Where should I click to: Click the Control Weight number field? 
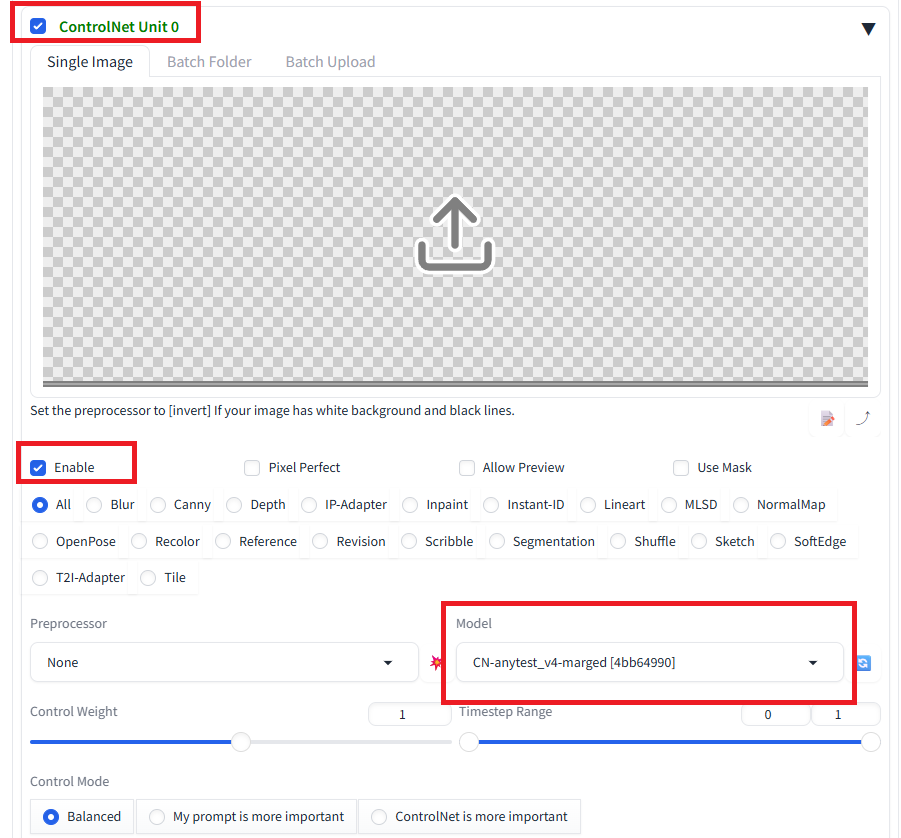pyautogui.click(x=409, y=714)
